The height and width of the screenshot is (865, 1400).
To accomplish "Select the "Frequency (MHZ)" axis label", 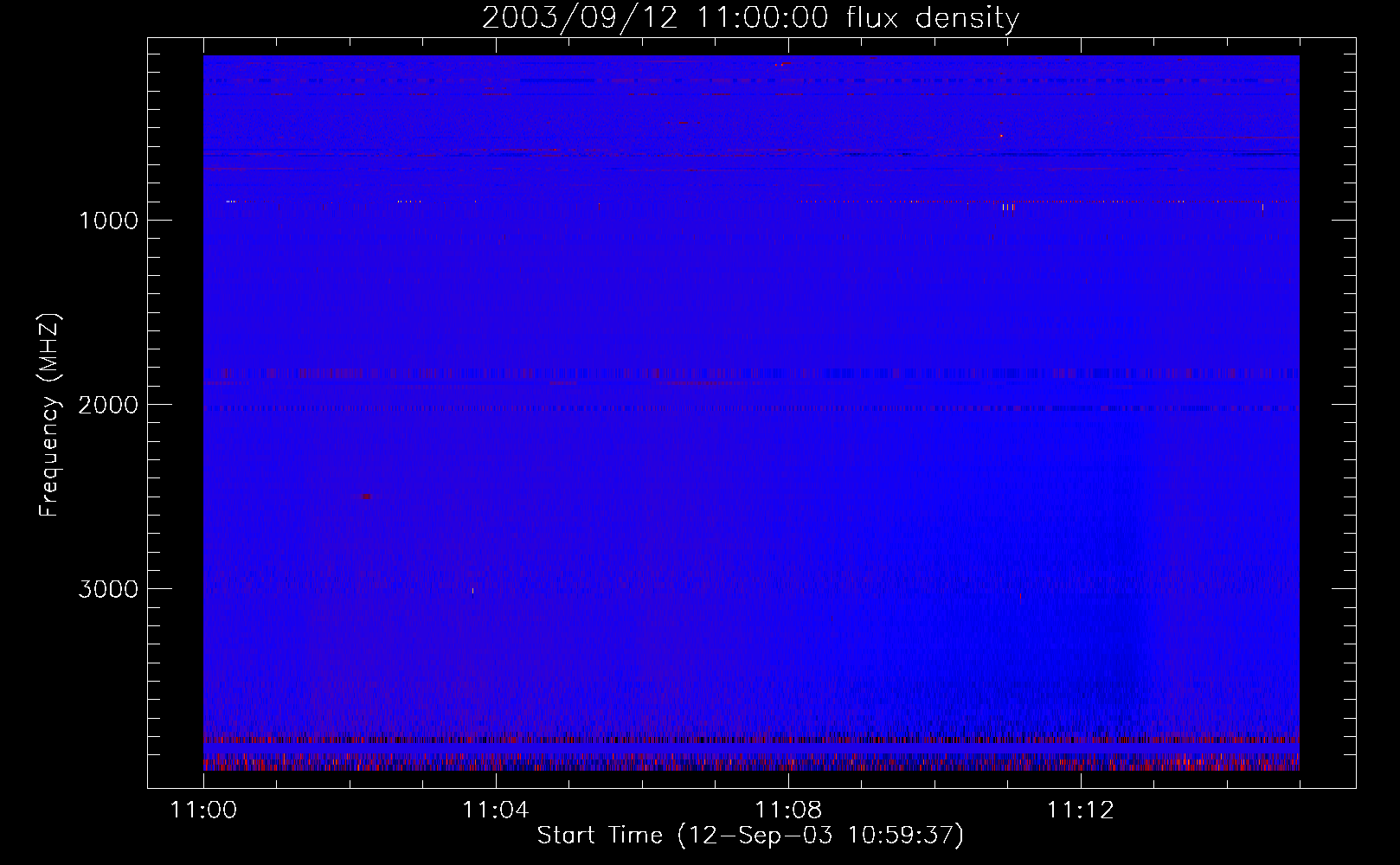I will (x=49, y=415).
